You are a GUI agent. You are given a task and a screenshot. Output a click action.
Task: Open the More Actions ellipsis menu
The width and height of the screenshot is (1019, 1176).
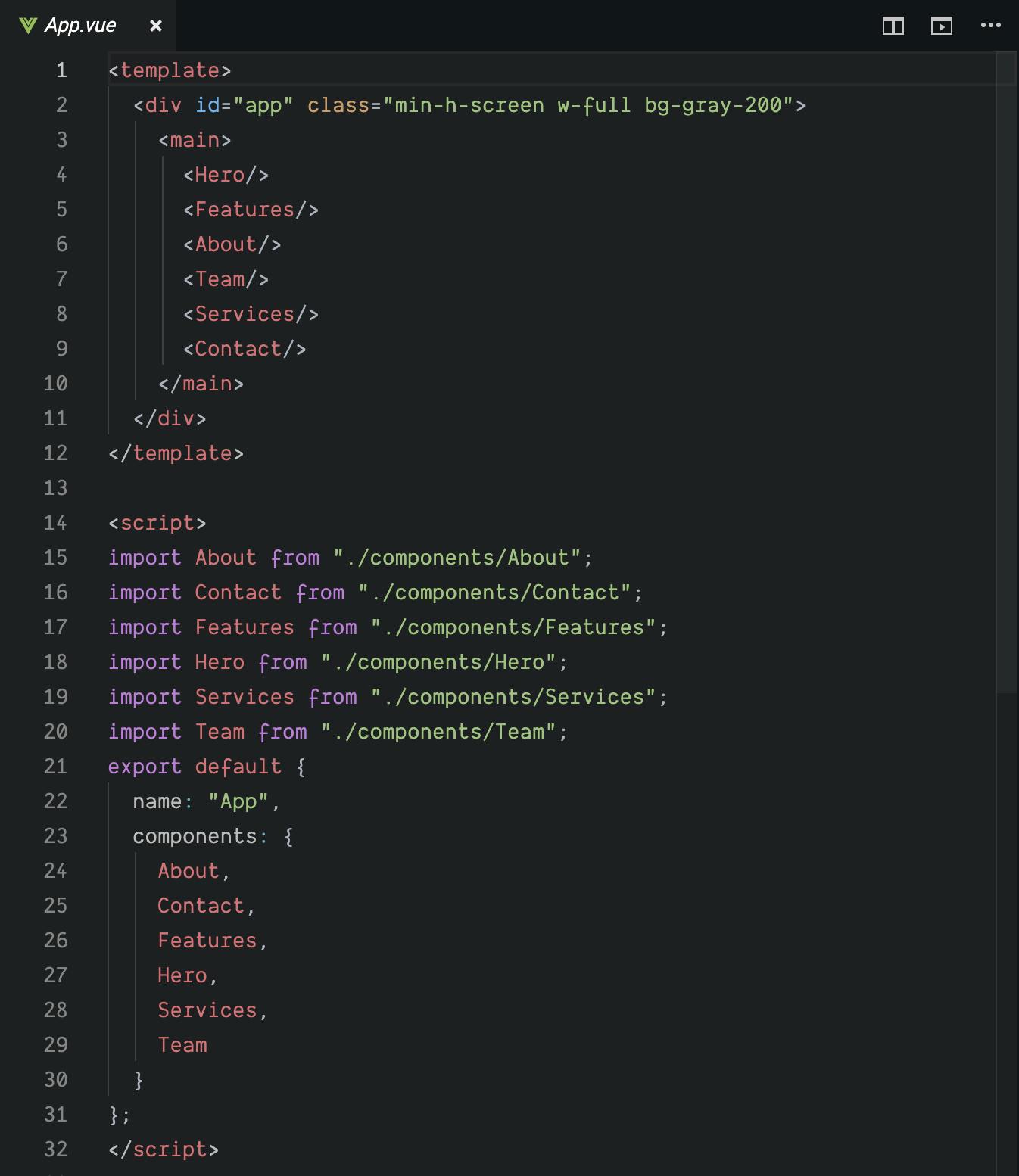[x=990, y=26]
